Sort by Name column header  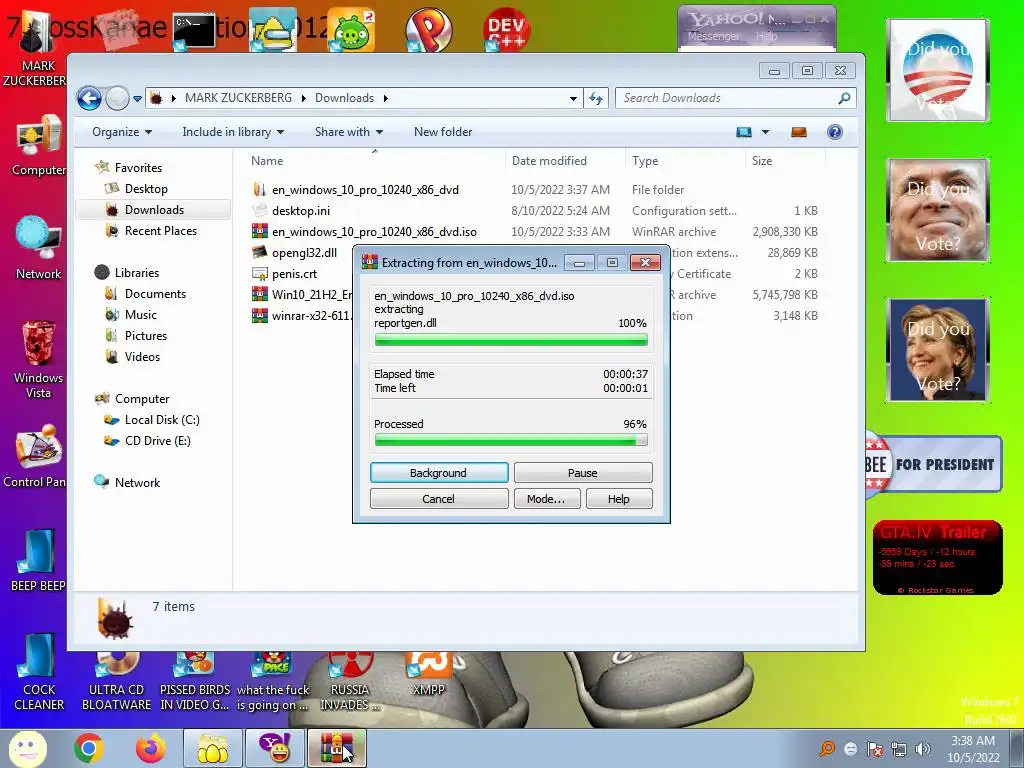(x=374, y=161)
